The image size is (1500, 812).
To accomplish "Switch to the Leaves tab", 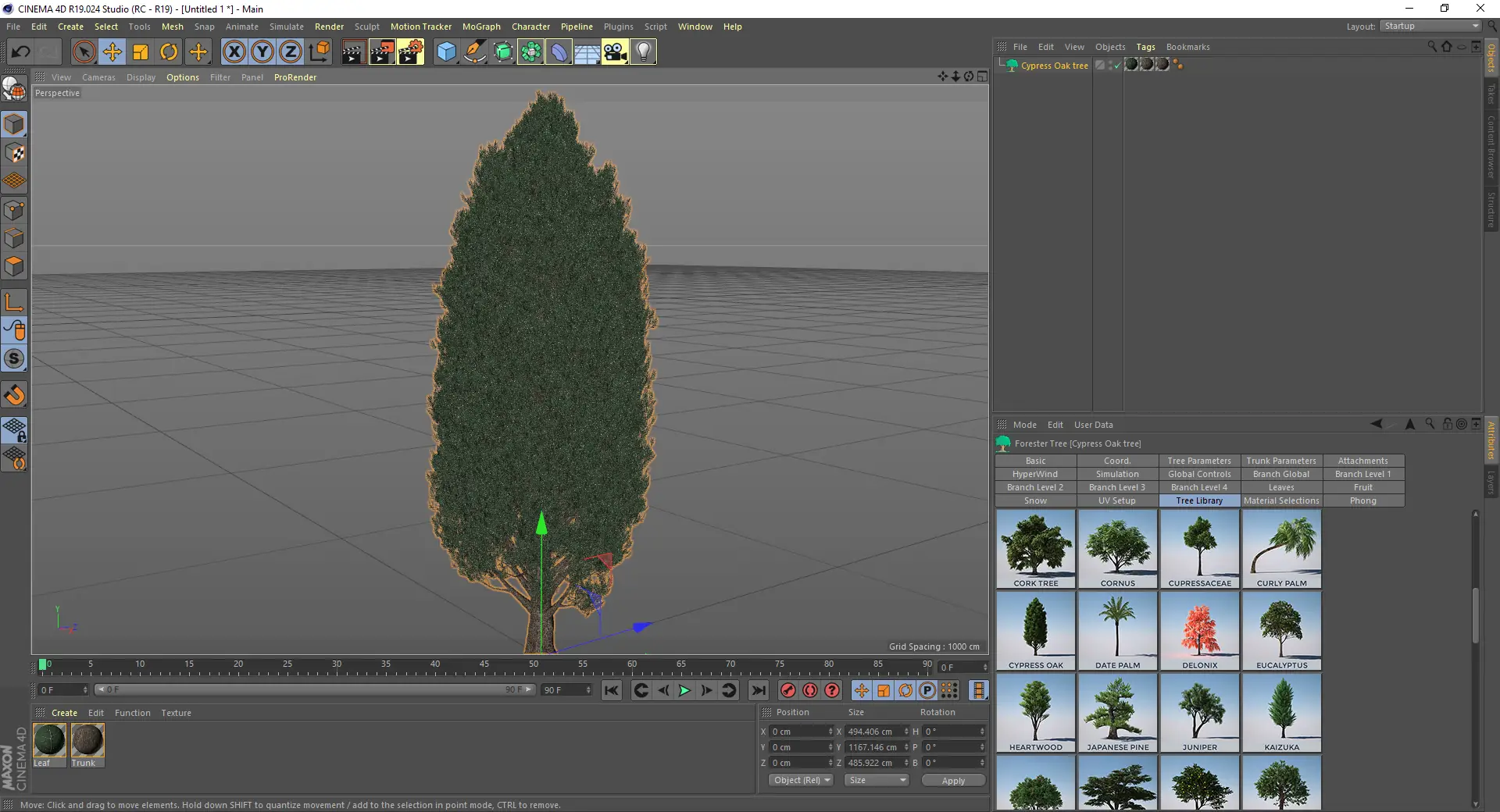I will click(x=1281, y=487).
